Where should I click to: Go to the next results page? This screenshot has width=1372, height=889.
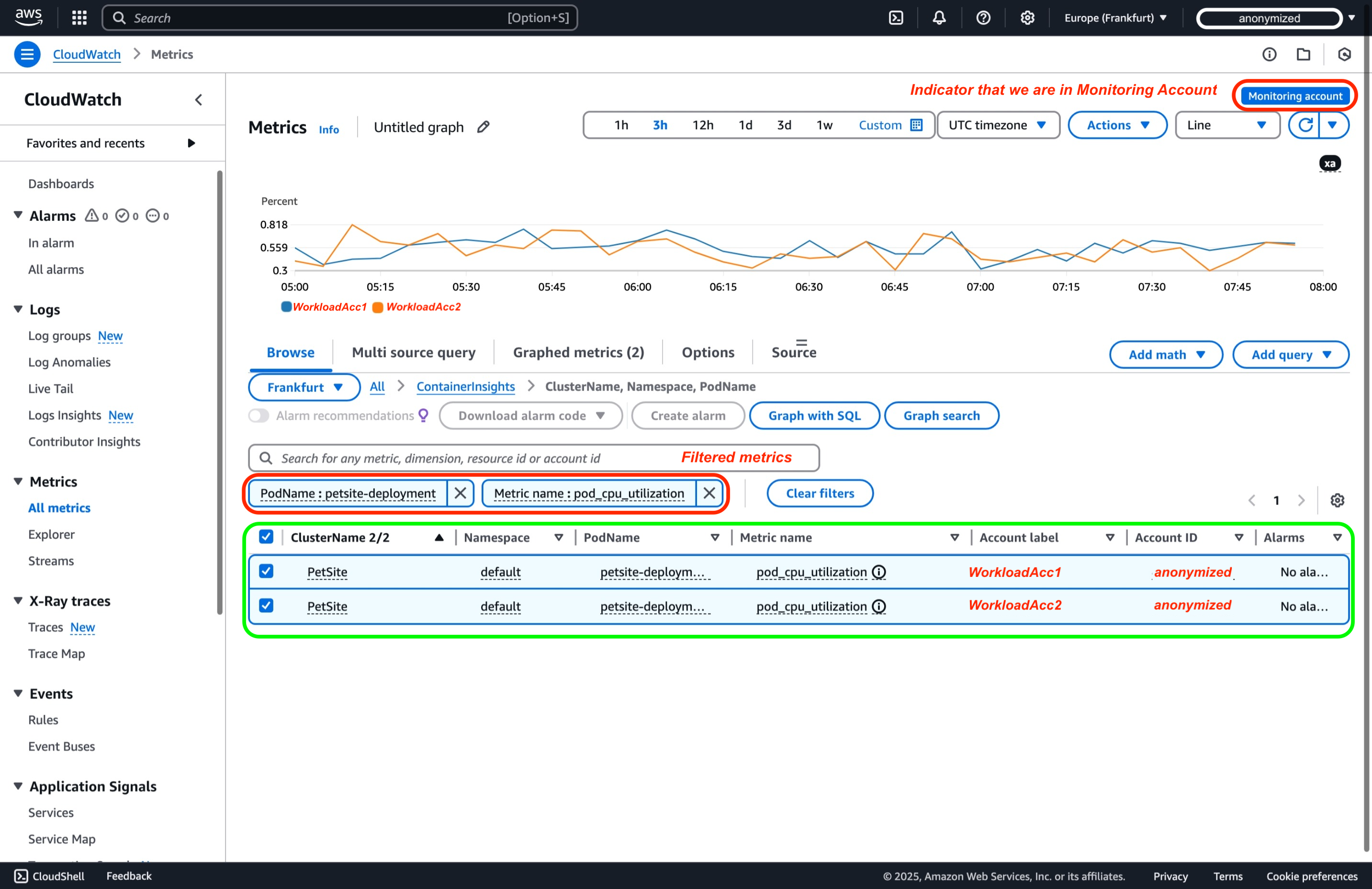coord(1301,500)
